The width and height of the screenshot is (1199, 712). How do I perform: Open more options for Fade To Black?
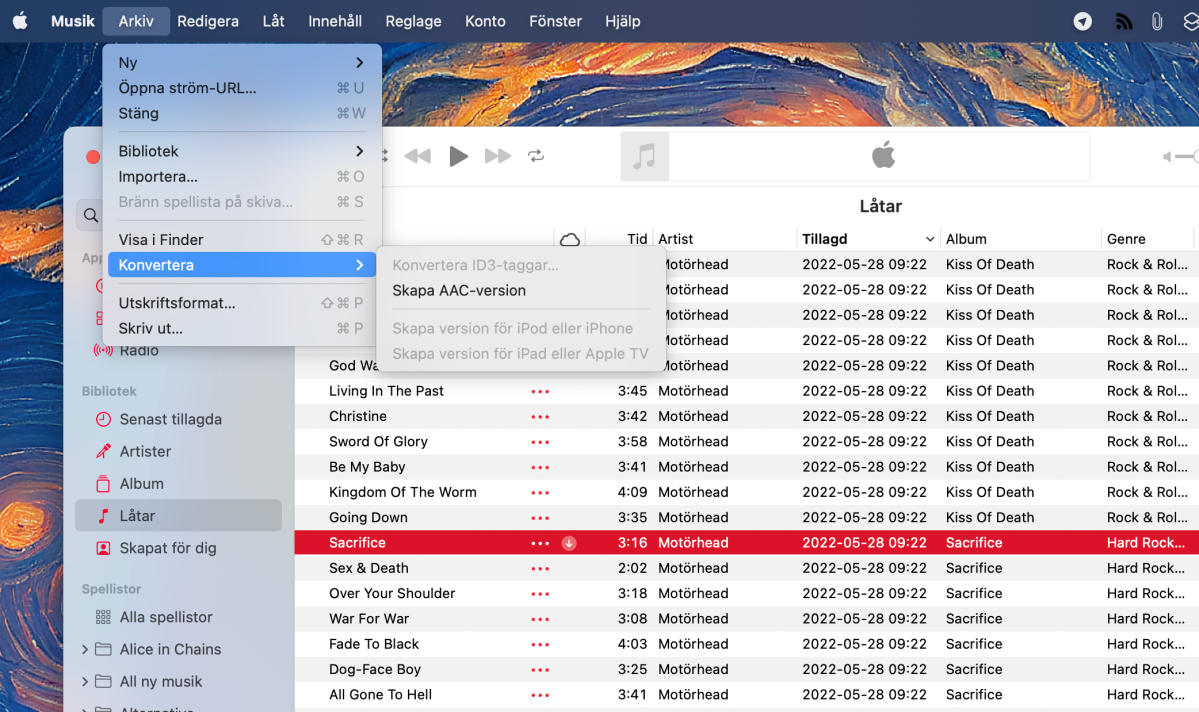(540, 644)
